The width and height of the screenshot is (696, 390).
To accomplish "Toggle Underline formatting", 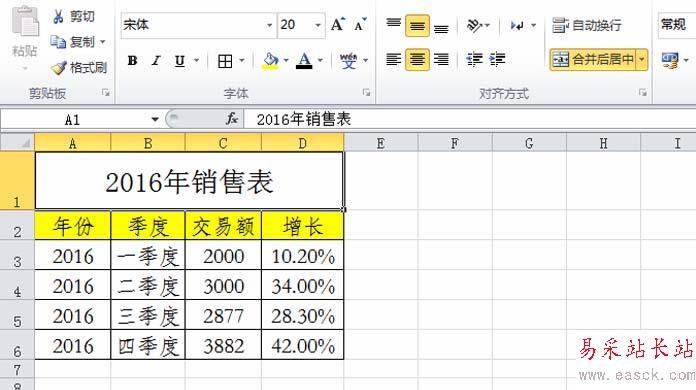I will pyautogui.click(x=179, y=60).
